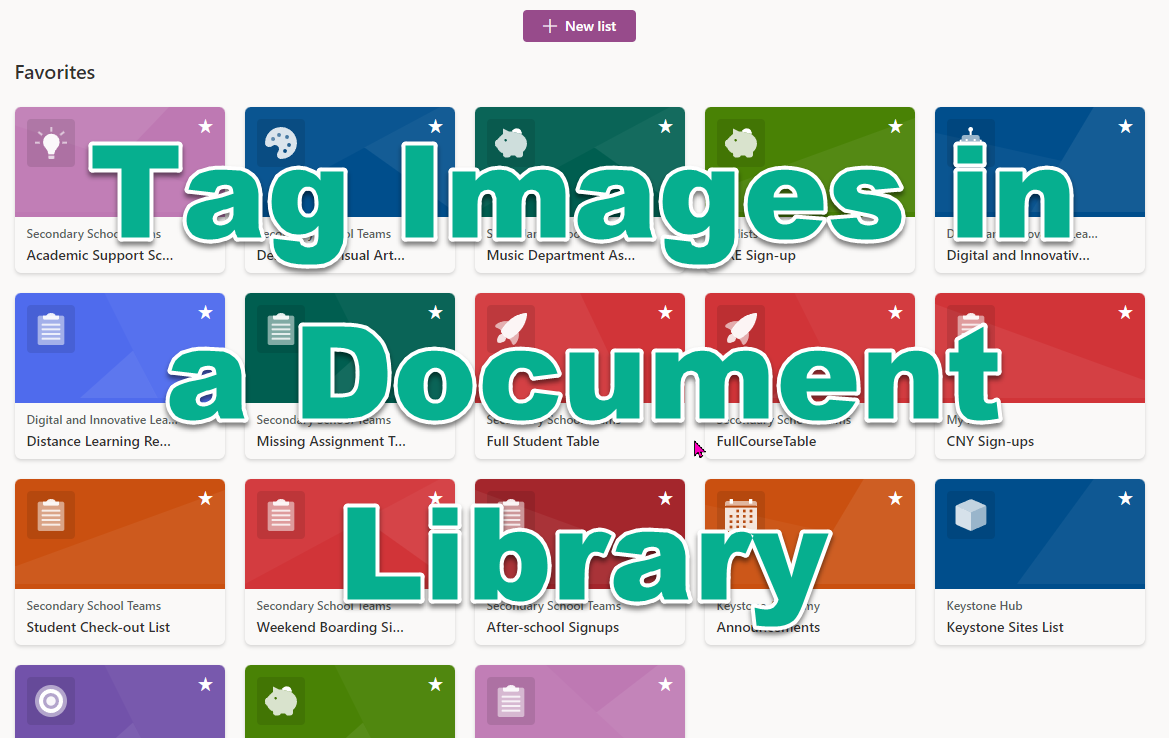
Task: Click the blue Keystone Sites List thumbnail
Action: pos(1039,534)
